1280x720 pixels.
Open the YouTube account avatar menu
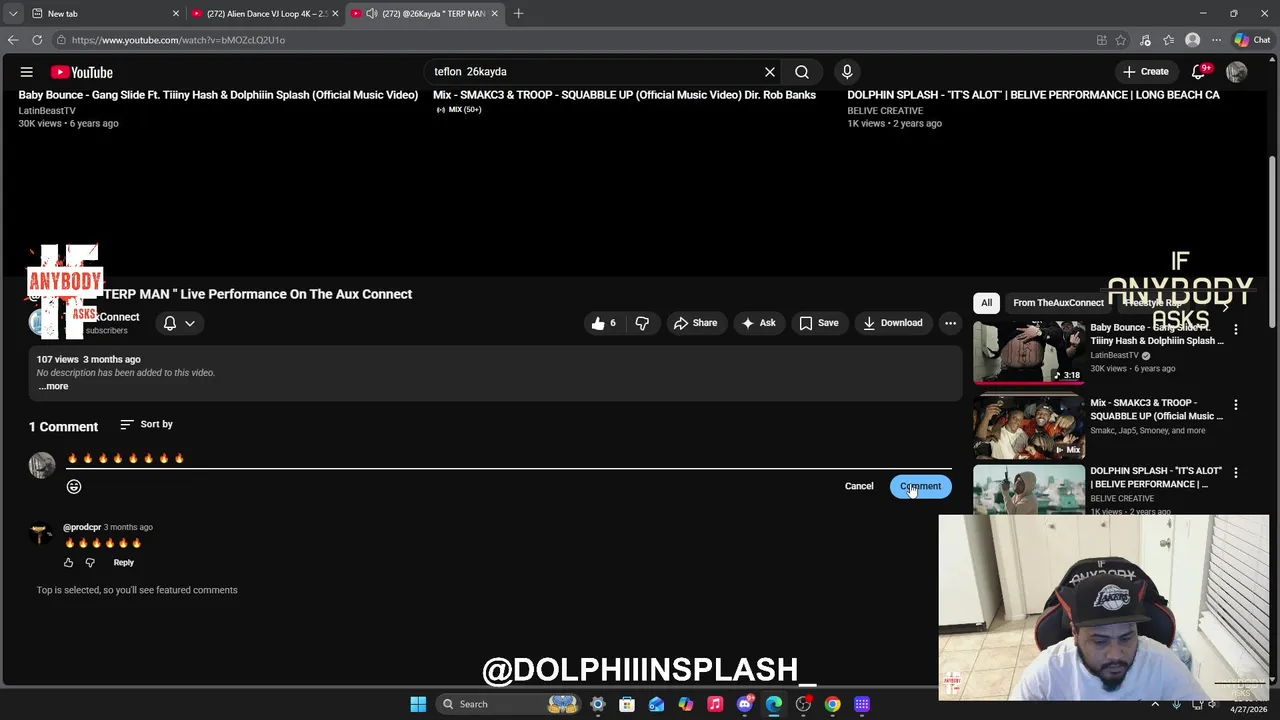click(x=1237, y=72)
